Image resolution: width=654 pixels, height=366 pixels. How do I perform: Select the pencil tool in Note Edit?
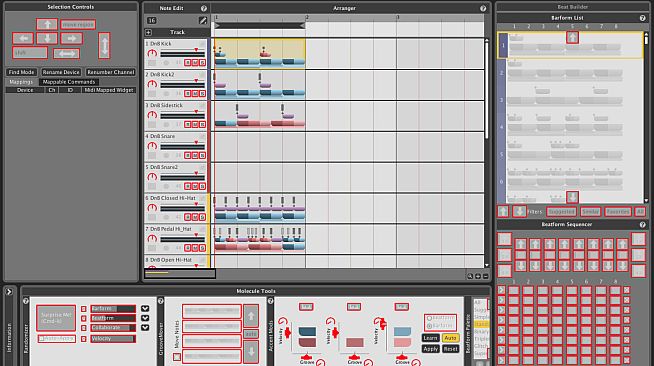tap(203, 20)
